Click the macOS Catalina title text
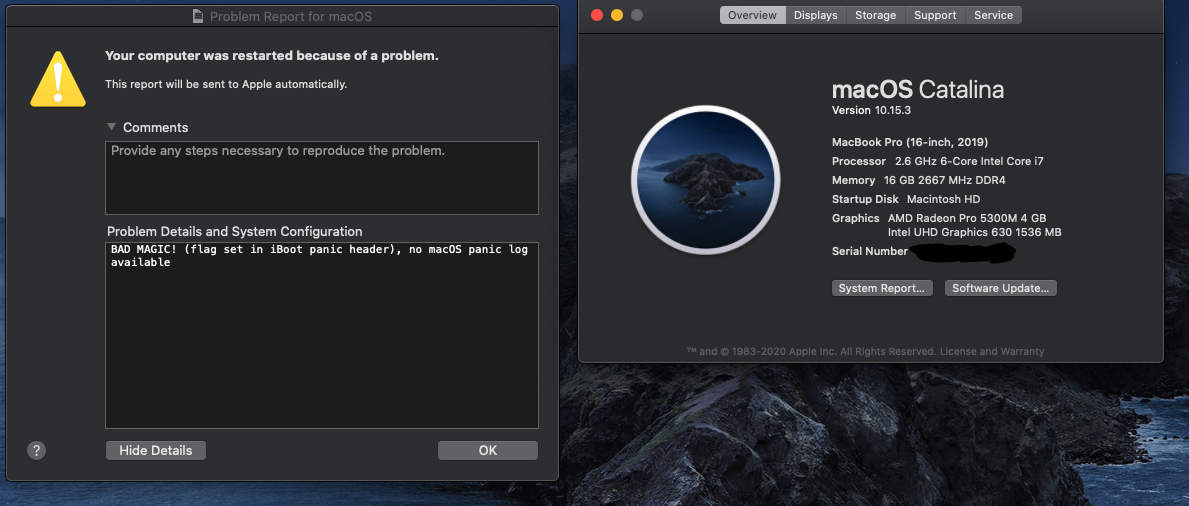 point(918,90)
